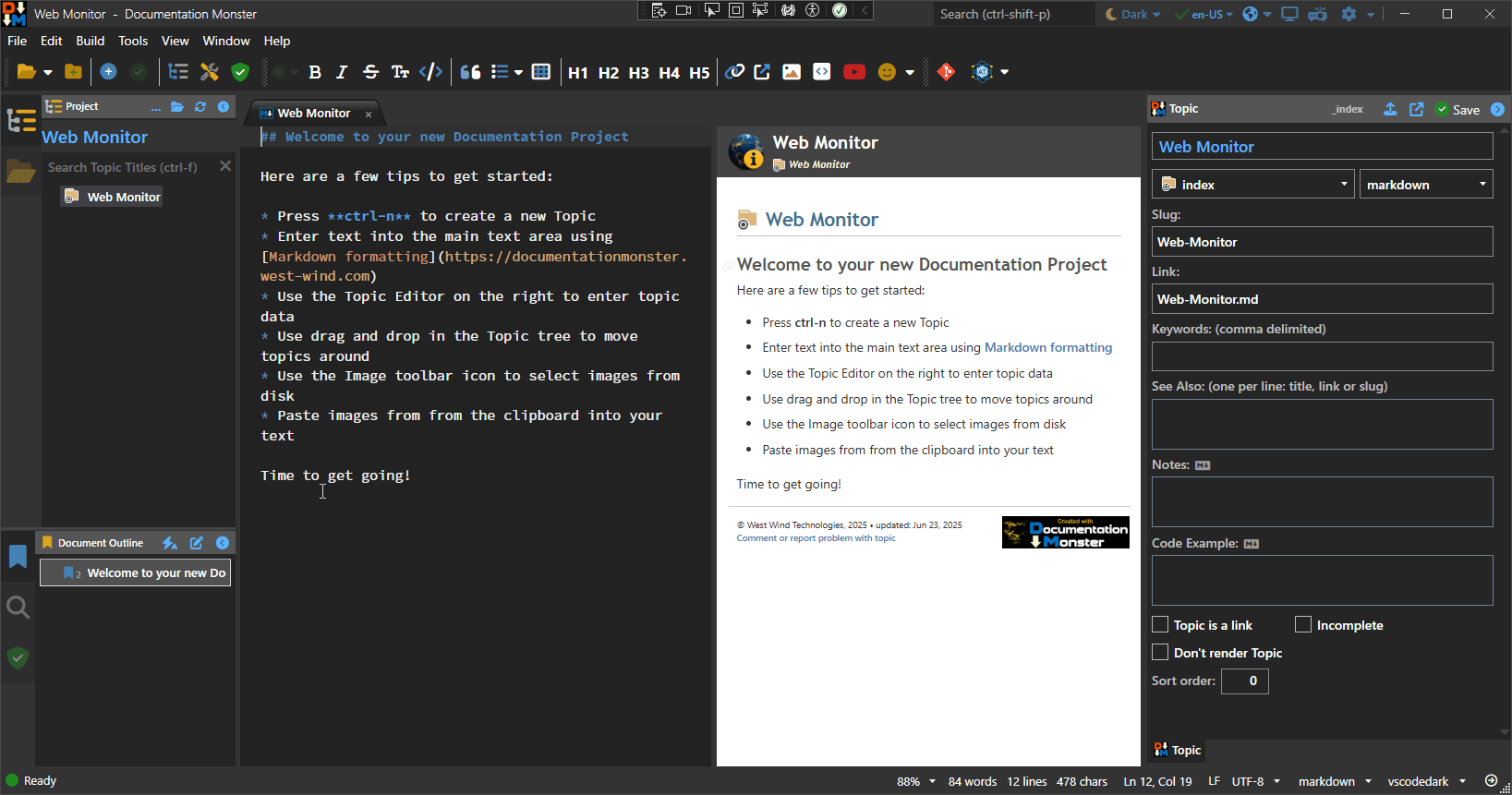1512x795 pixels.
Task: Open the Tools menu
Action: click(133, 41)
